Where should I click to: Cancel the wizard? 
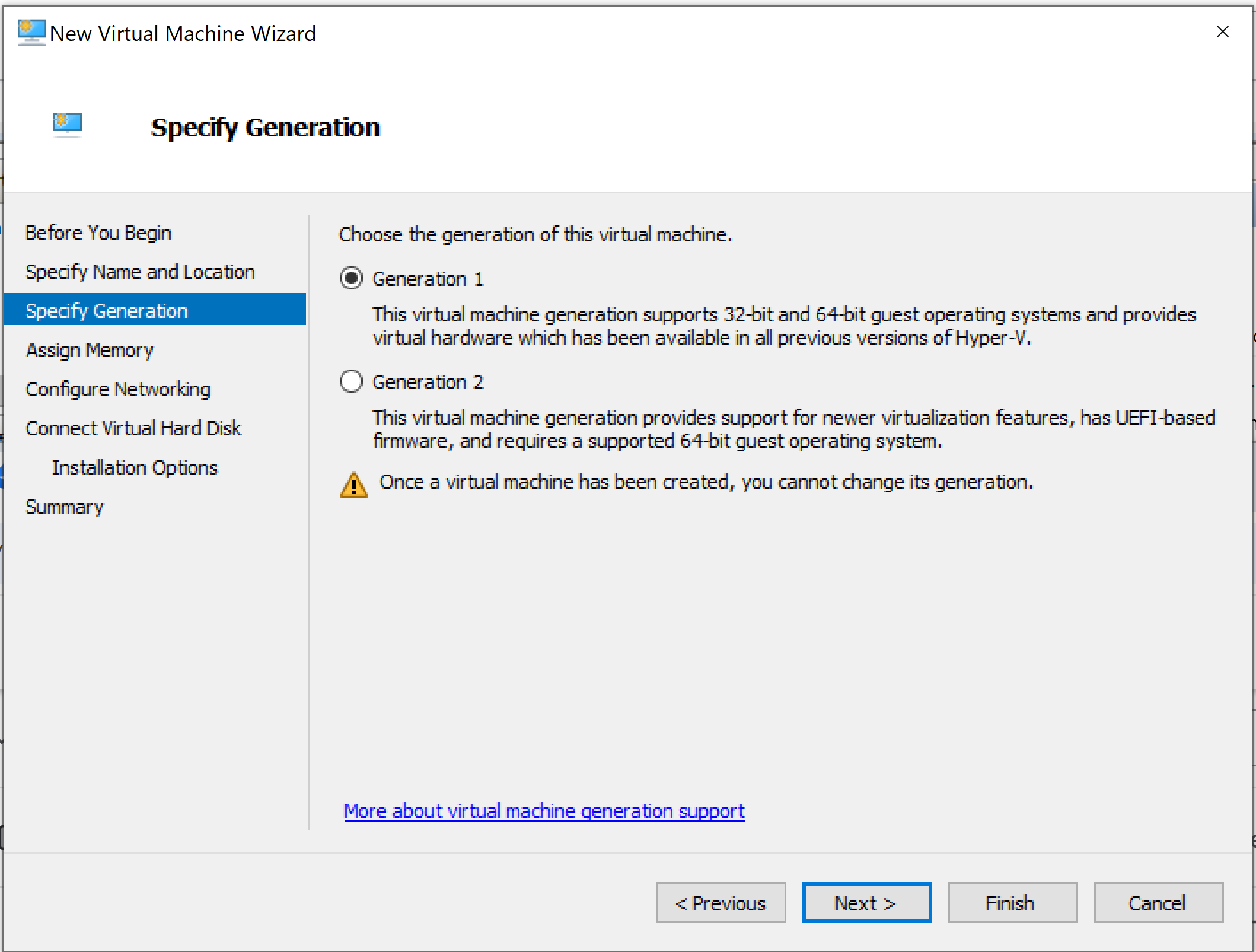(1158, 903)
